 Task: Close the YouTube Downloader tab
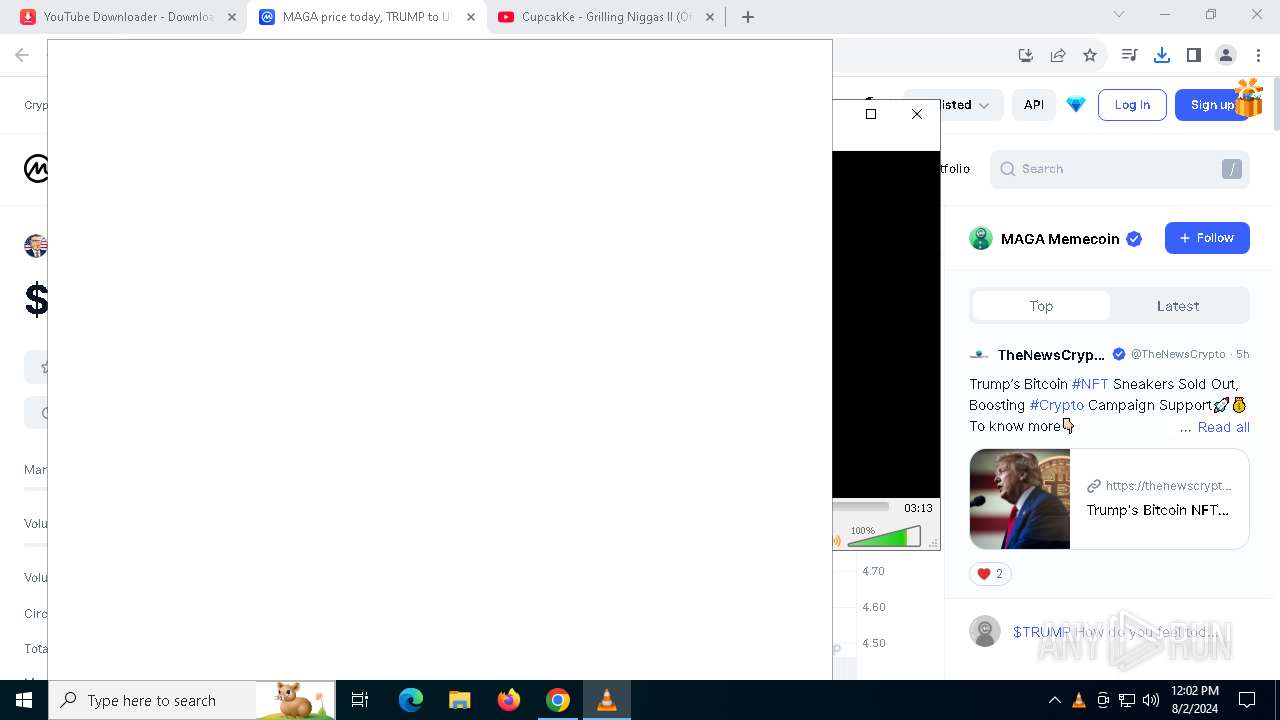point(232,17)
